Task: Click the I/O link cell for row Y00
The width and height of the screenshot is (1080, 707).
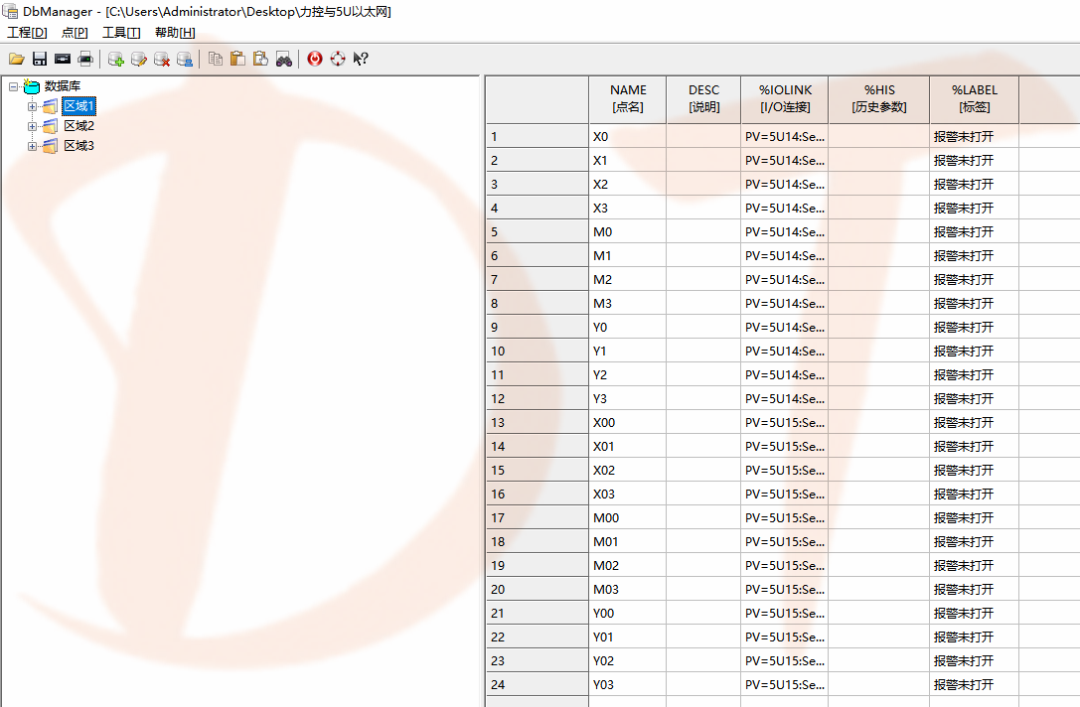Action: (x=785, y=613)
